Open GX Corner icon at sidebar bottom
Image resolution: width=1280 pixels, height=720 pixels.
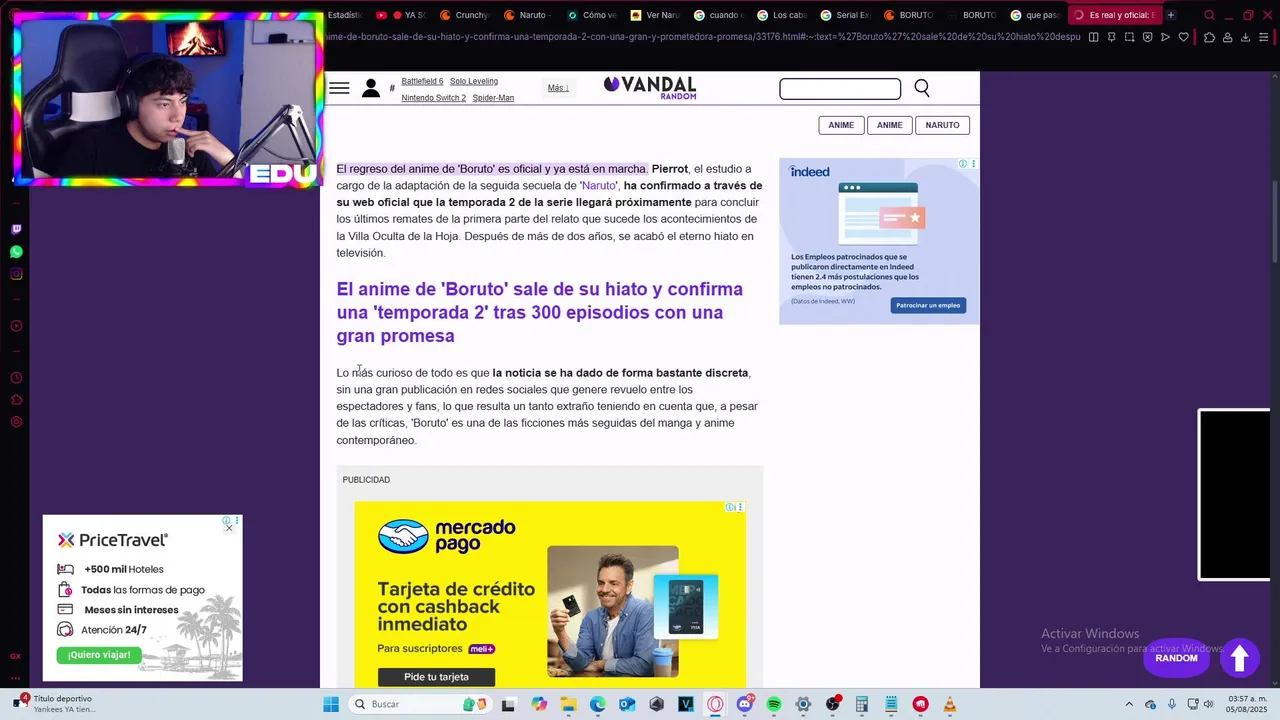coord(16,656)
